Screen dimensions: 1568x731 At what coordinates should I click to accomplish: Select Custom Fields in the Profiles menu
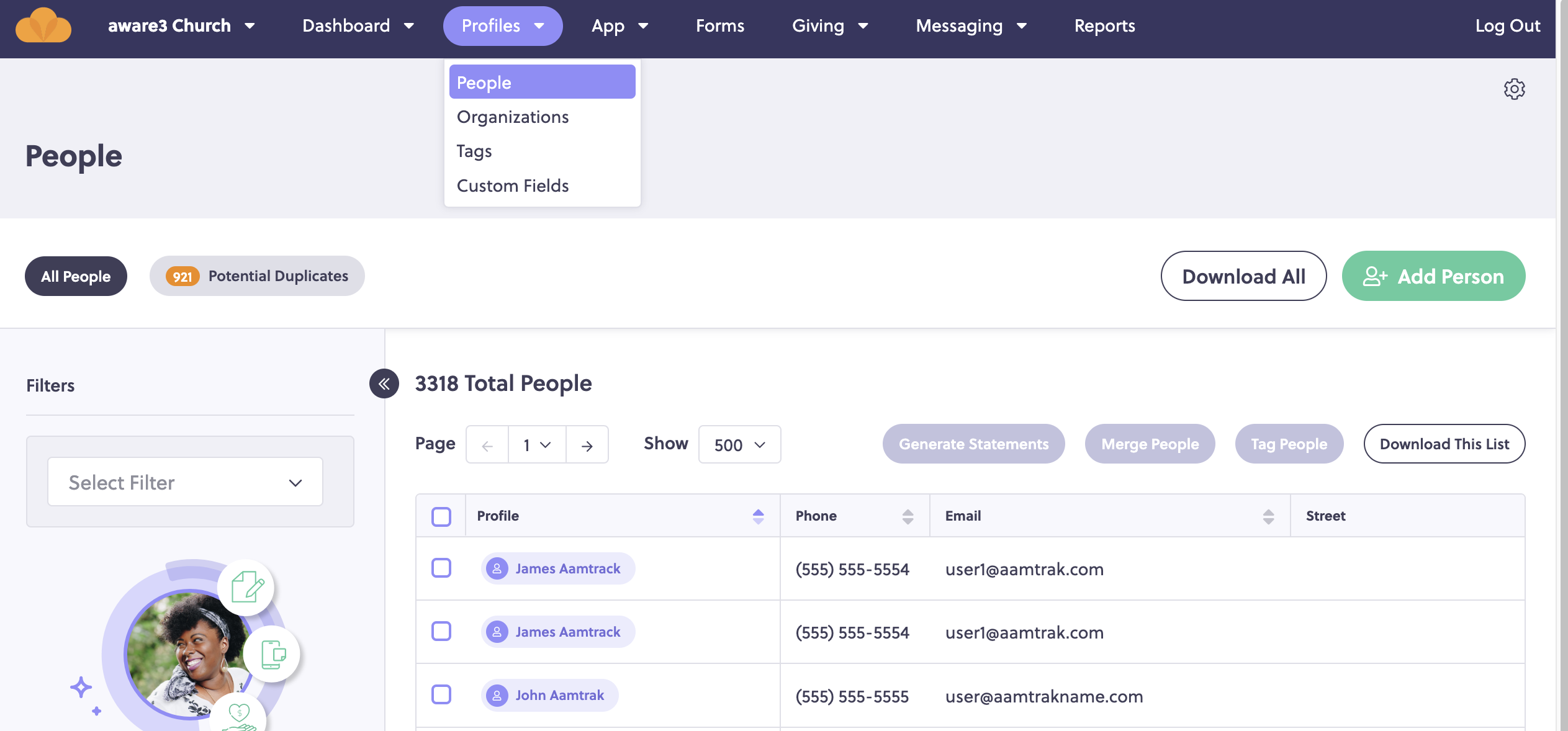click(x=542, y=186)
